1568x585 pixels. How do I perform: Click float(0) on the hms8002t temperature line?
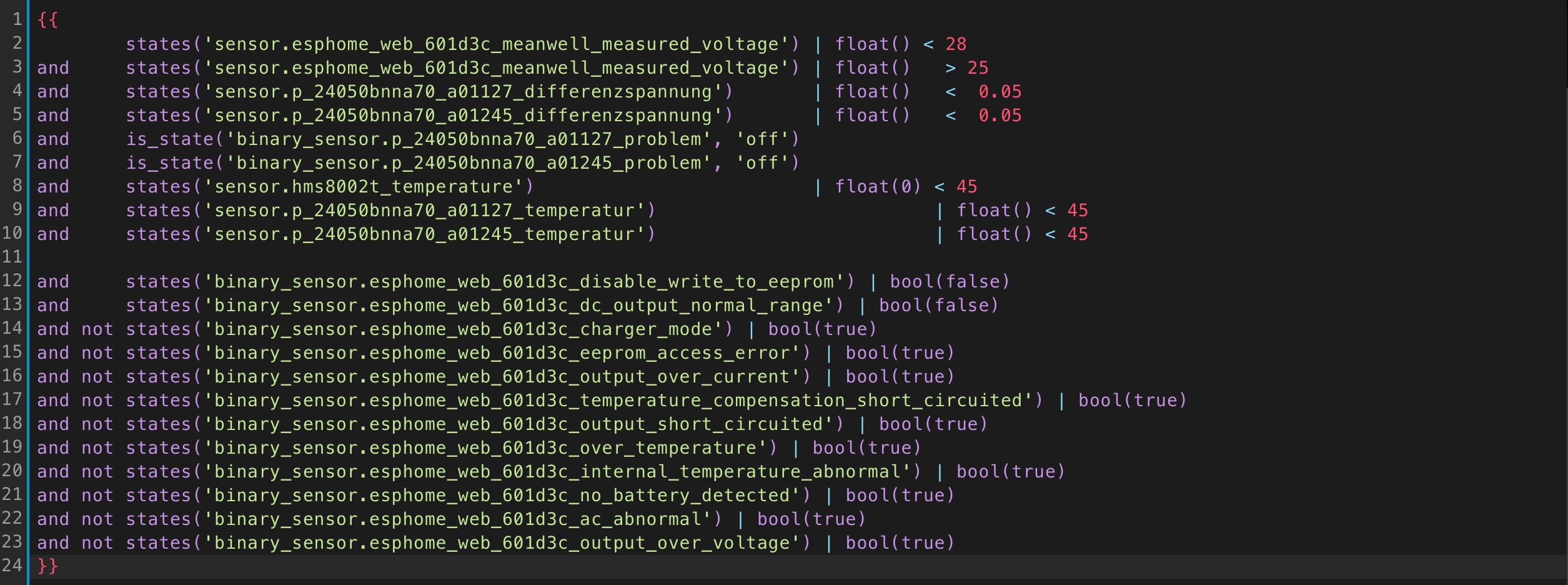(878, 187)
